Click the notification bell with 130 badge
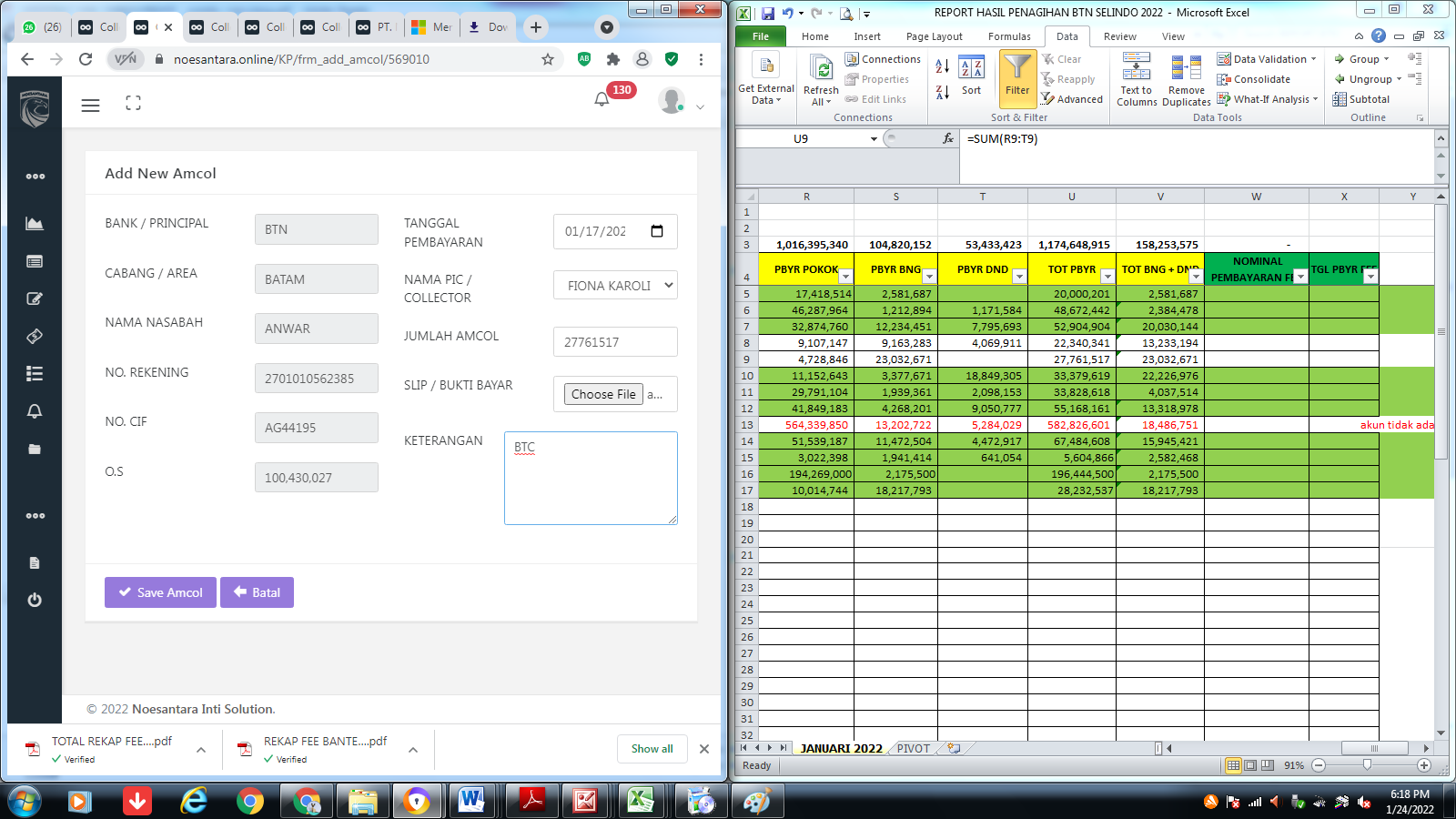 [x=602, y=99]
